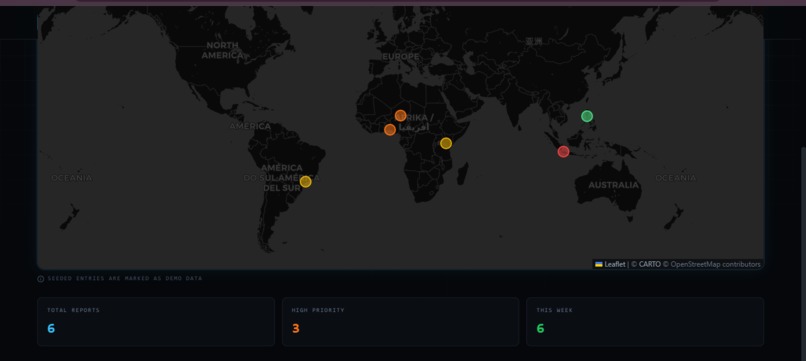Select the green map marker near the Philippines
The width and height of the screenshot is (806, 361).
tap(587, 116)
